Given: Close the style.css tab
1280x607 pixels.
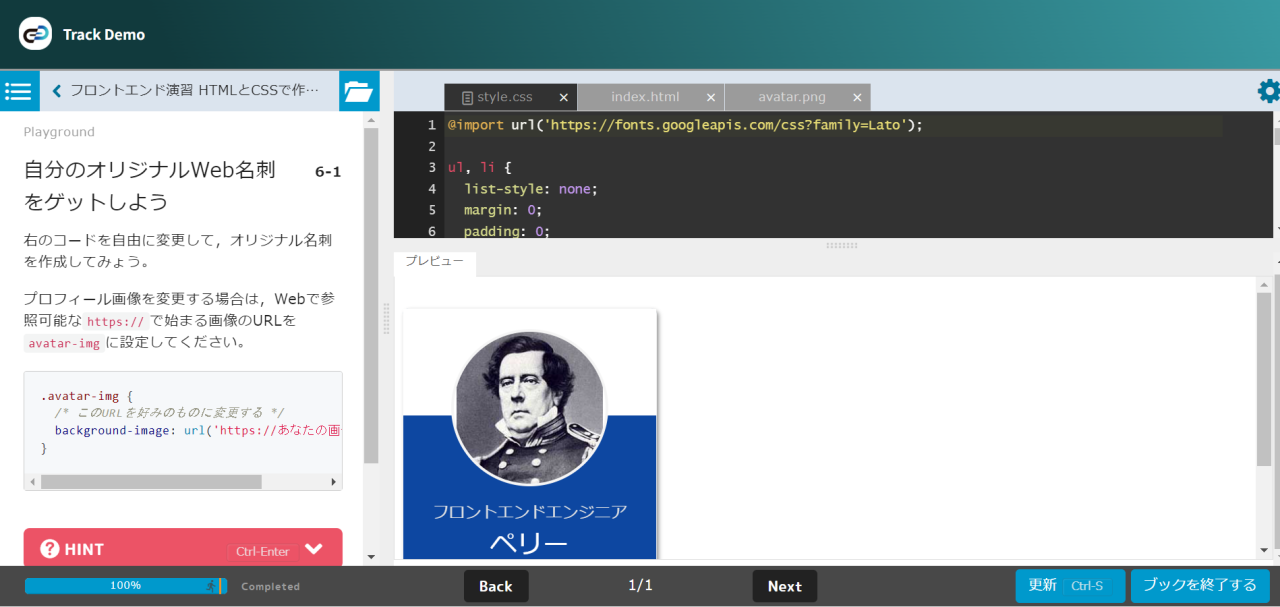Looking at the screenshot, I should point(563,98).
